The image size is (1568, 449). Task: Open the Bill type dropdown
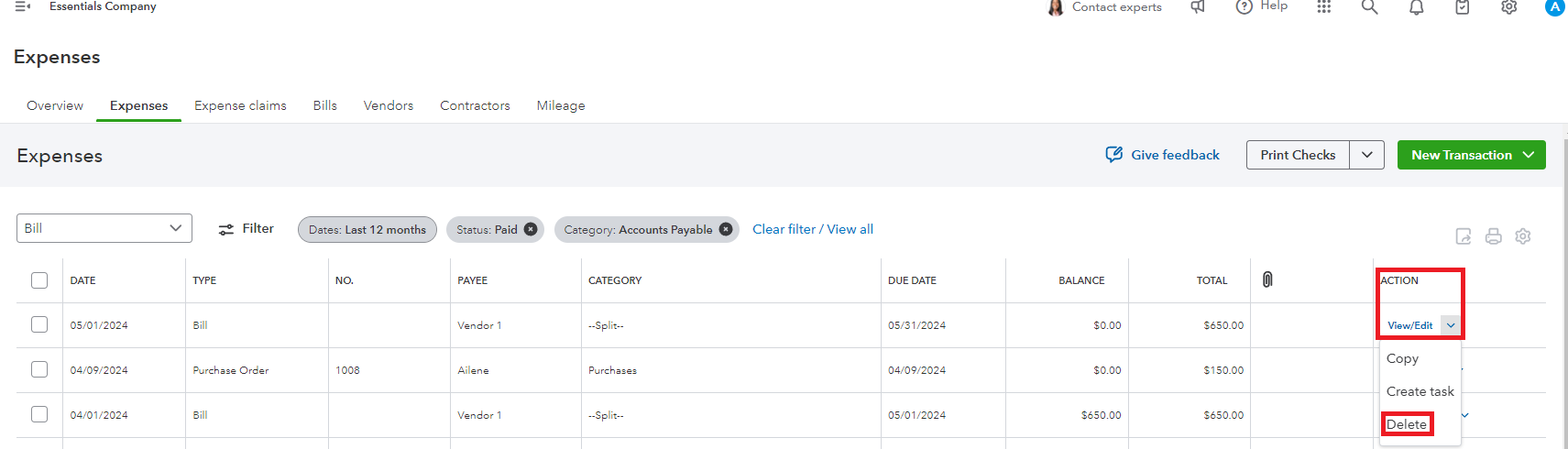pos(104,228)
